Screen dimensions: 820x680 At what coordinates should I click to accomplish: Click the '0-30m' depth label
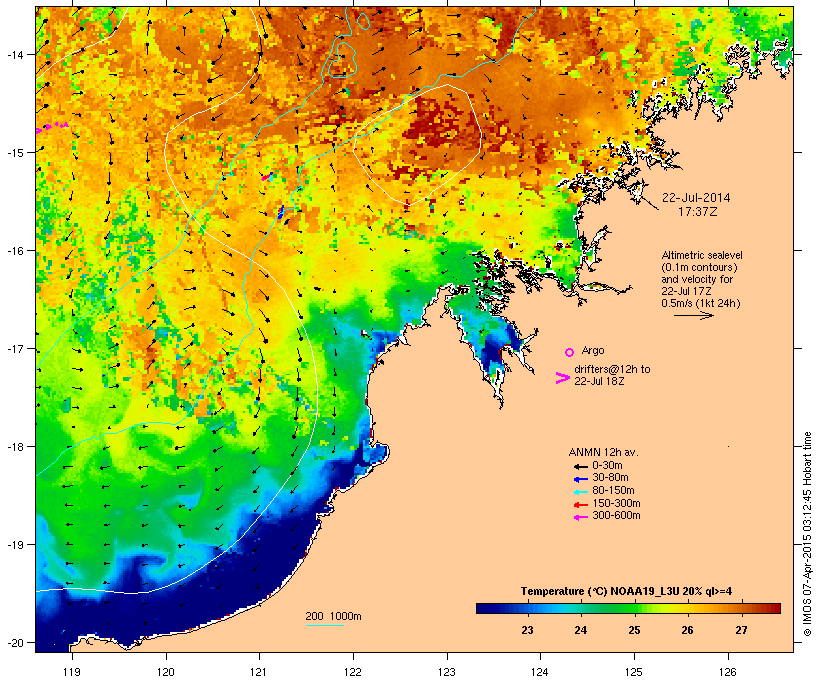607,466
